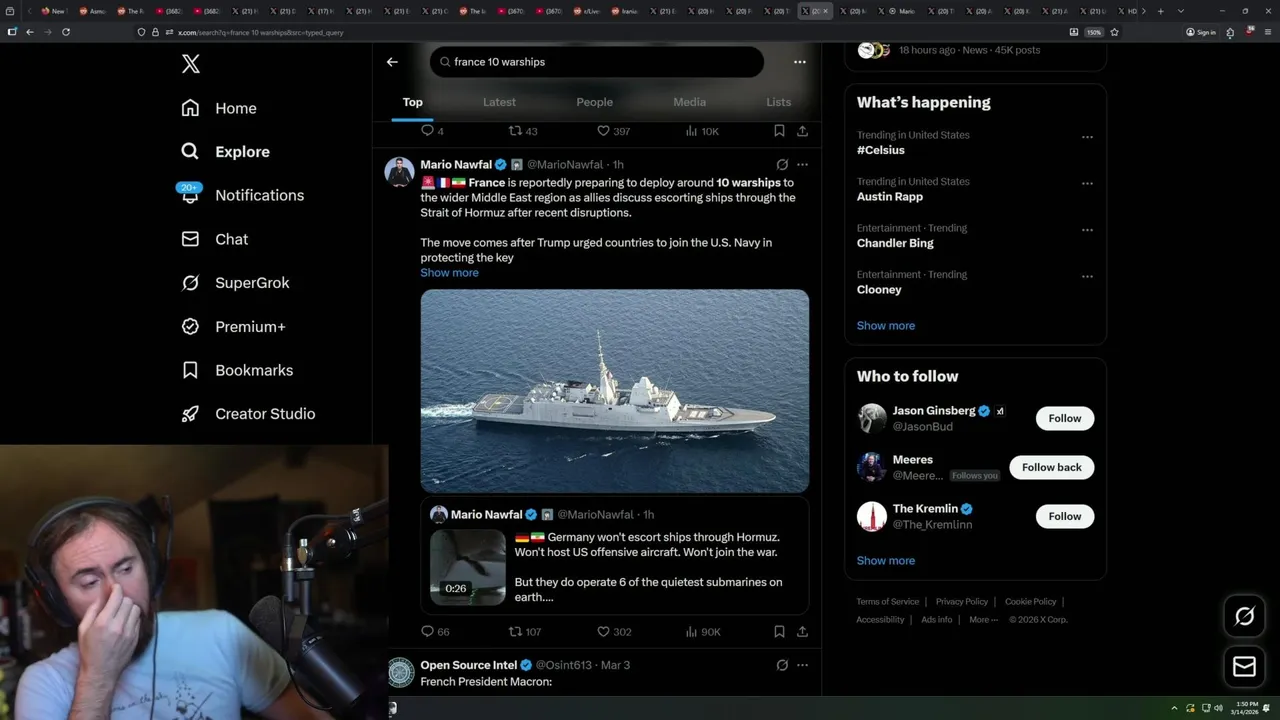Screen dimensions: 1280x720
Task: Open Privacy Policy link
Action: tap(961, 602)
